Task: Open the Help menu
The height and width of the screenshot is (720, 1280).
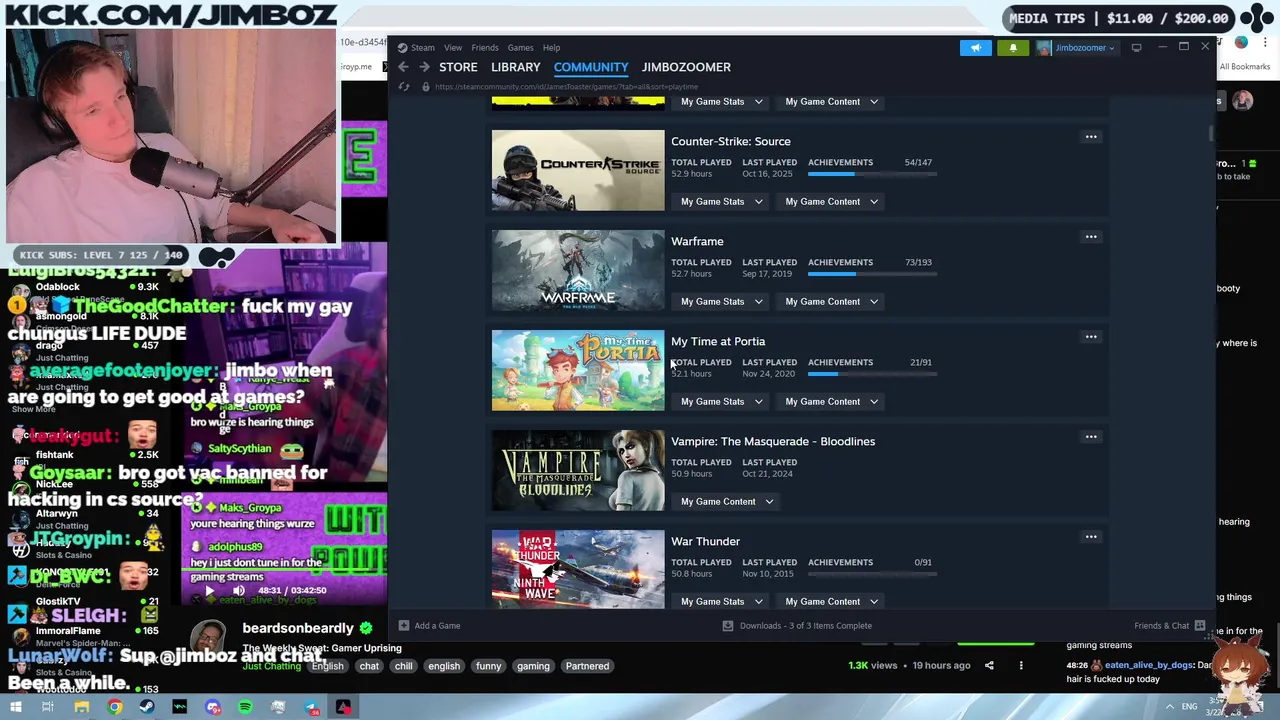Action: coord(551,47)
